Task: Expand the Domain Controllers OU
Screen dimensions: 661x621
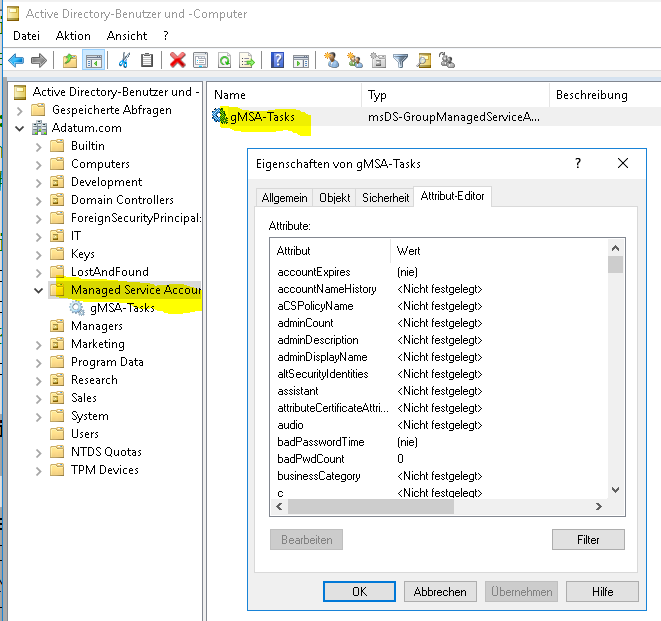Action: pyautogui.click(x=38, y=201)
